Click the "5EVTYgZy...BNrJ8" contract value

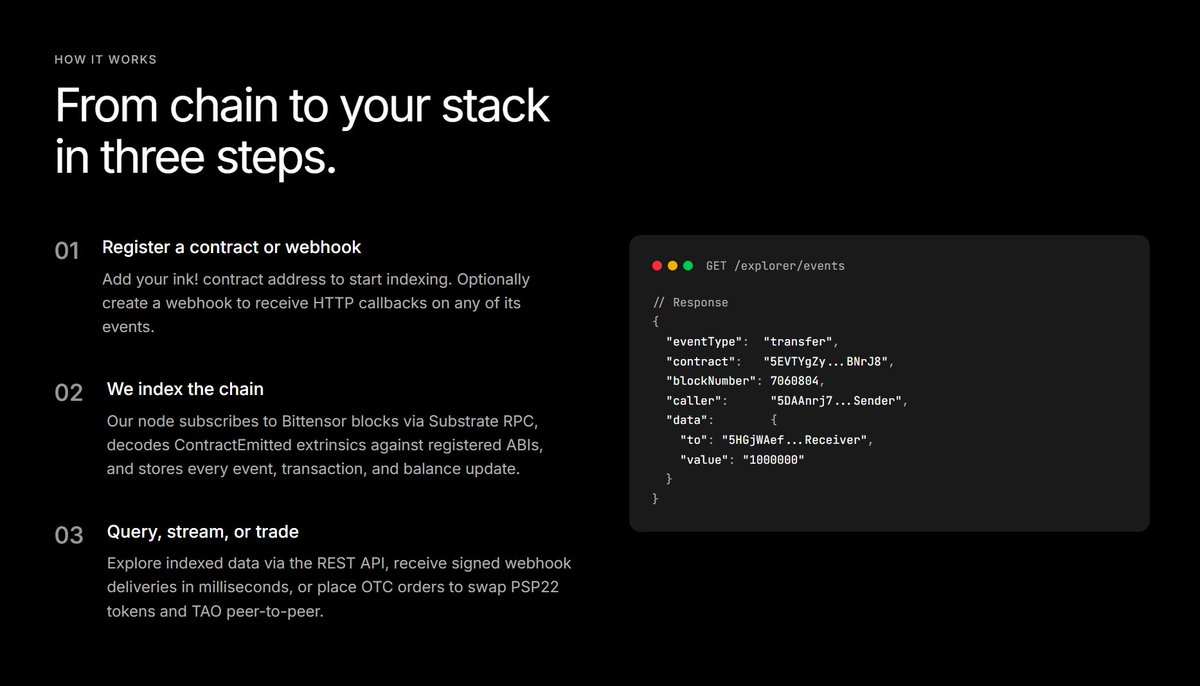pos(827,361)
